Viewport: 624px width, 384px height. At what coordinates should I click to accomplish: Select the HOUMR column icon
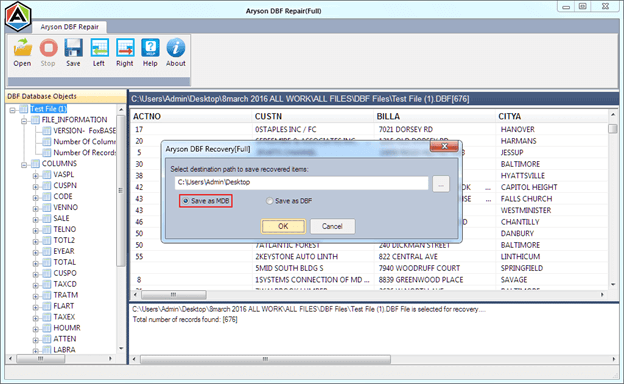(x=47, y=328)
